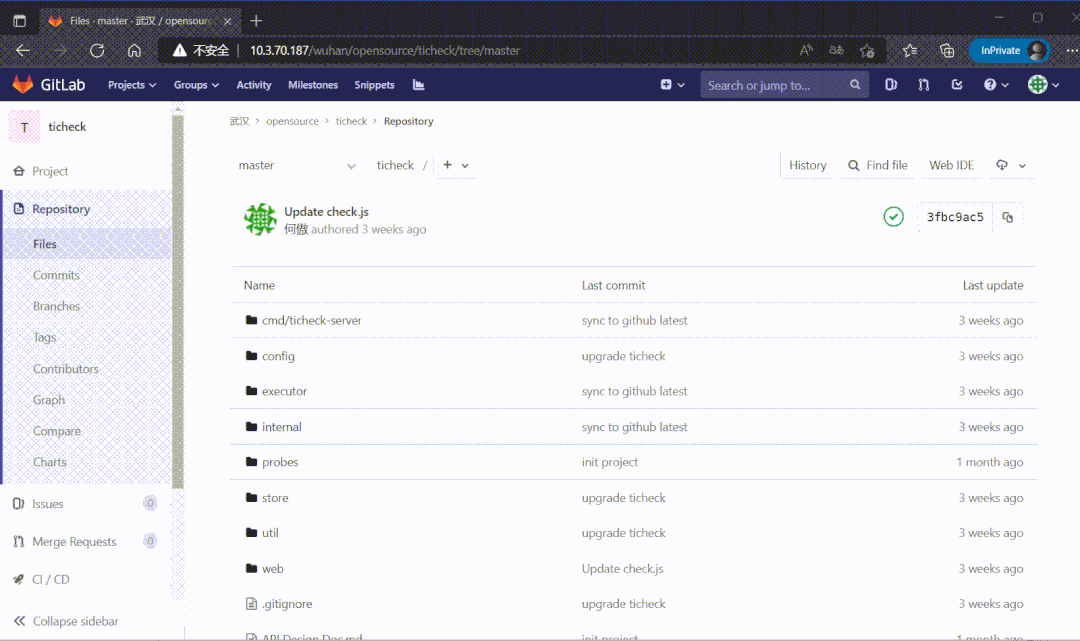
Task: Open the cmd/ticheck-server folder
Action: pos(311,321)
